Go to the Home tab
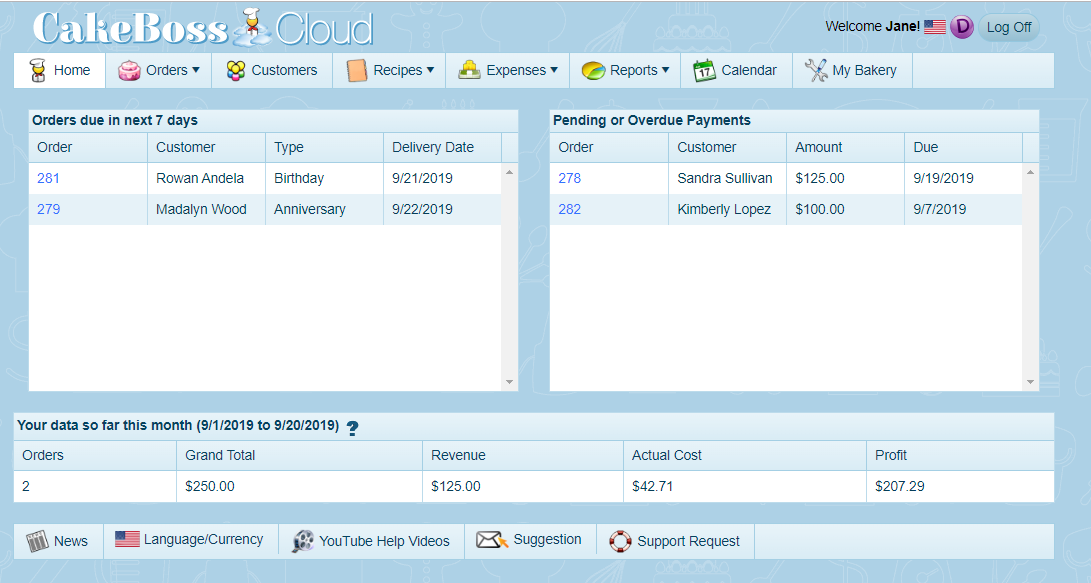Viewport: 1091px width, 583px height. point(60,70)
